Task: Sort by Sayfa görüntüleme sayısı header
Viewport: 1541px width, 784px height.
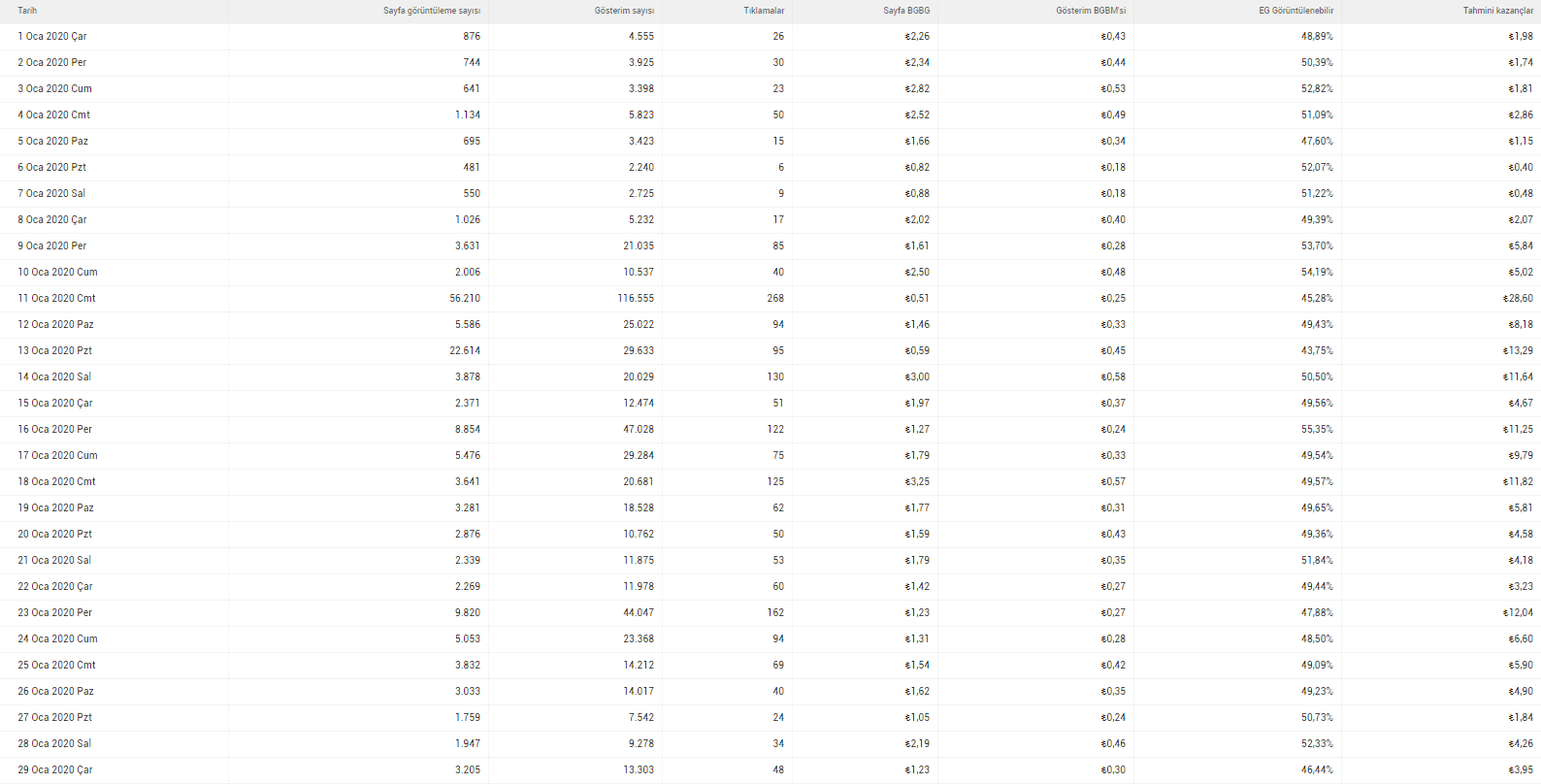Action: [x=432, y=11]
